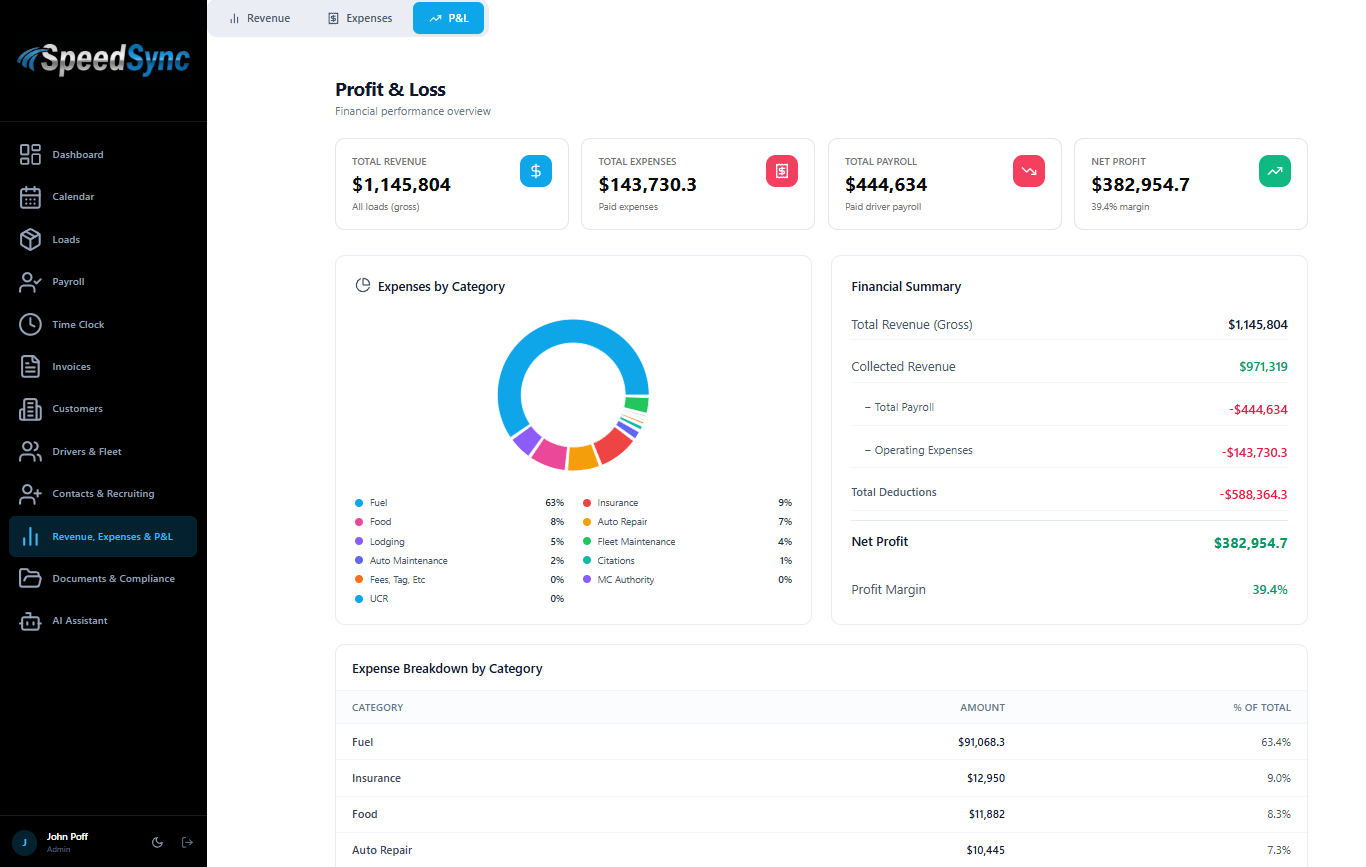Click the red receipt icon on Total Expenses card

coord(782,171)
